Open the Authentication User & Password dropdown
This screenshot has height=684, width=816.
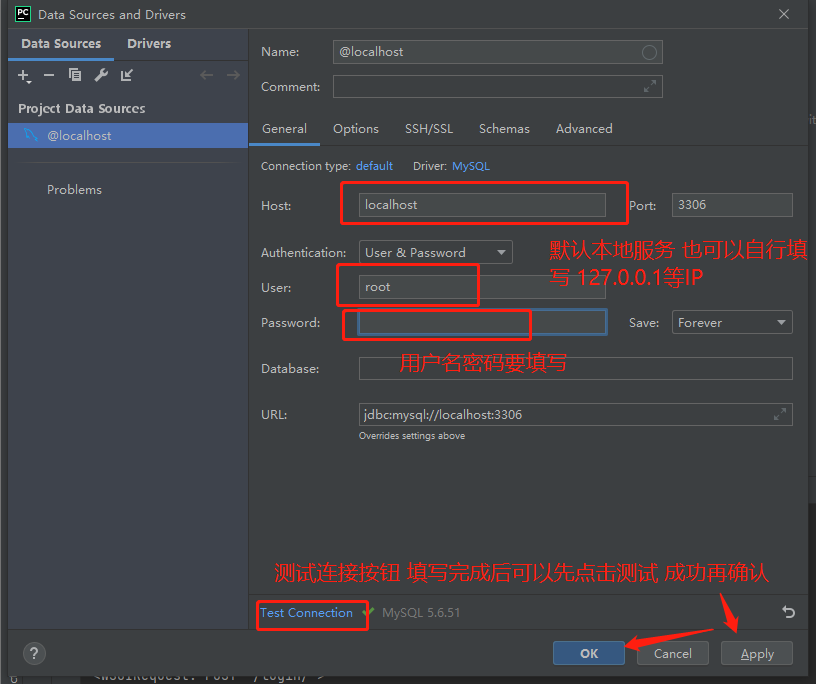point(436,252)
